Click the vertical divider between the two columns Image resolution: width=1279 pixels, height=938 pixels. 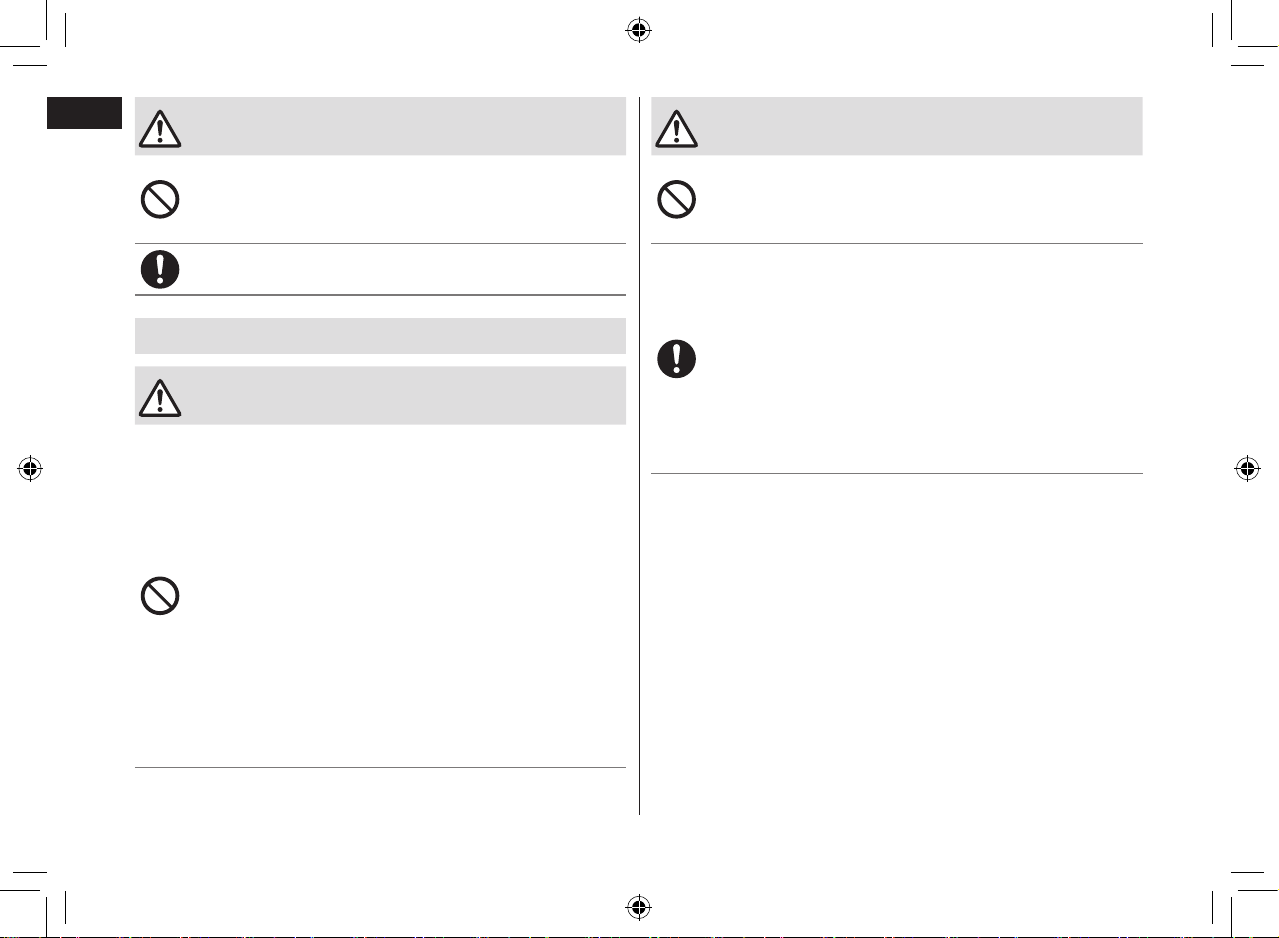(639, 456)
